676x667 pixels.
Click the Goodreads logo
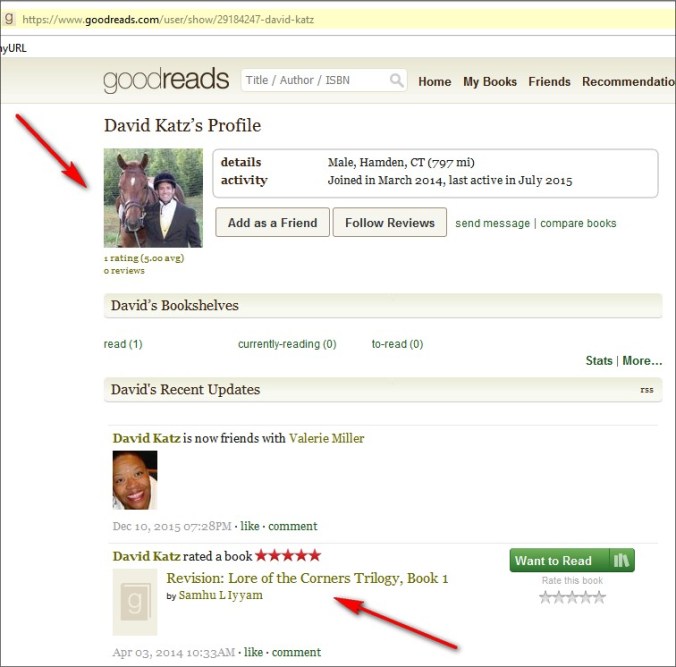pyautogui.click(x=166, y=81)
